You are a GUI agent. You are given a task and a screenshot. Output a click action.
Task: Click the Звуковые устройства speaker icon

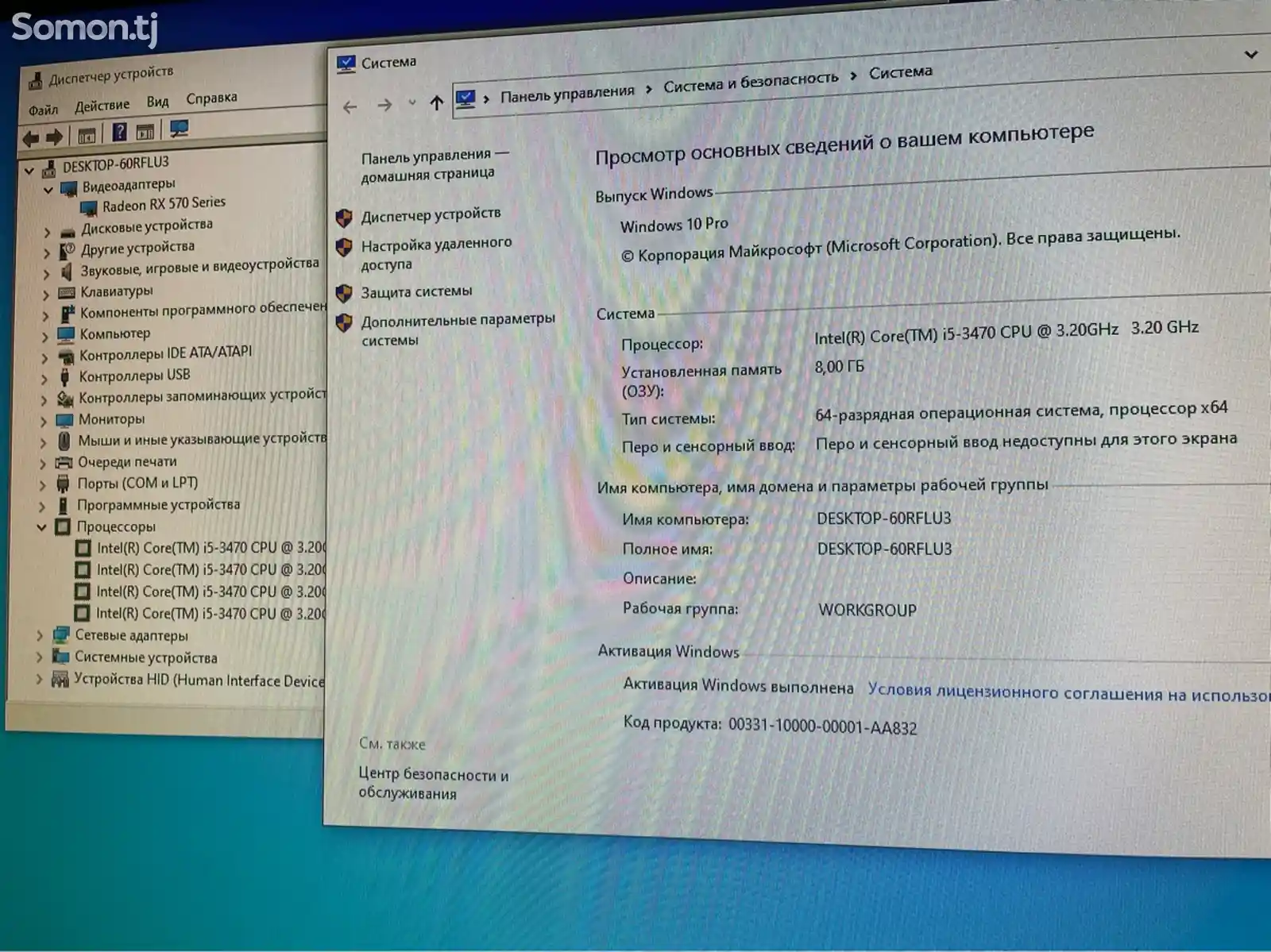(68, 272)
